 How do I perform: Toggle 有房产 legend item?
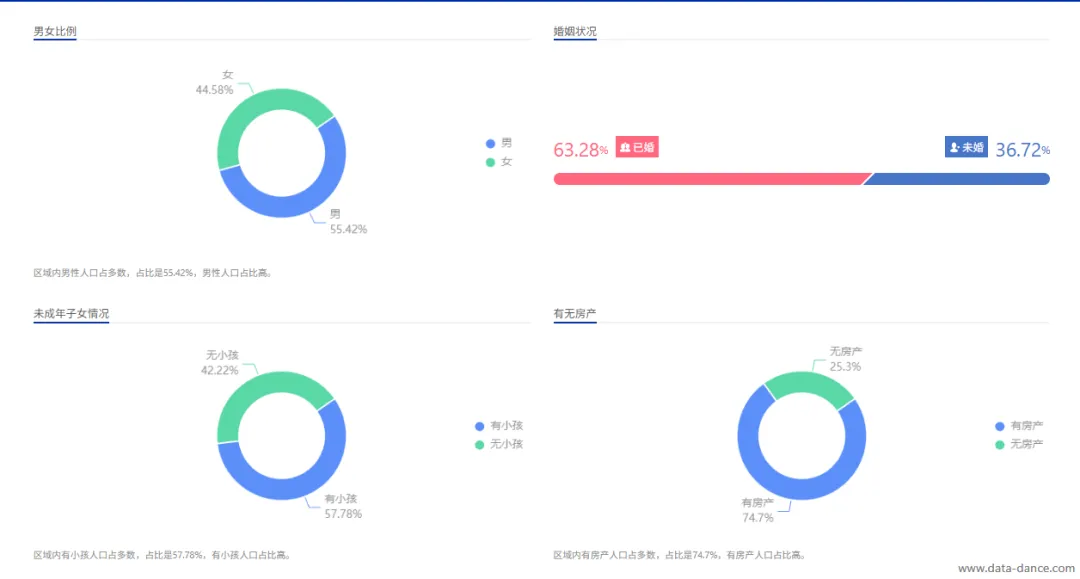[1019, 426]
